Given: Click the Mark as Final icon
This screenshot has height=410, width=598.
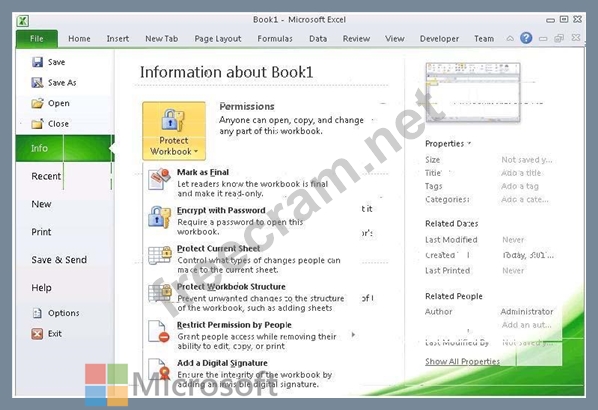Looking at the screenshot, I should 159,178.
